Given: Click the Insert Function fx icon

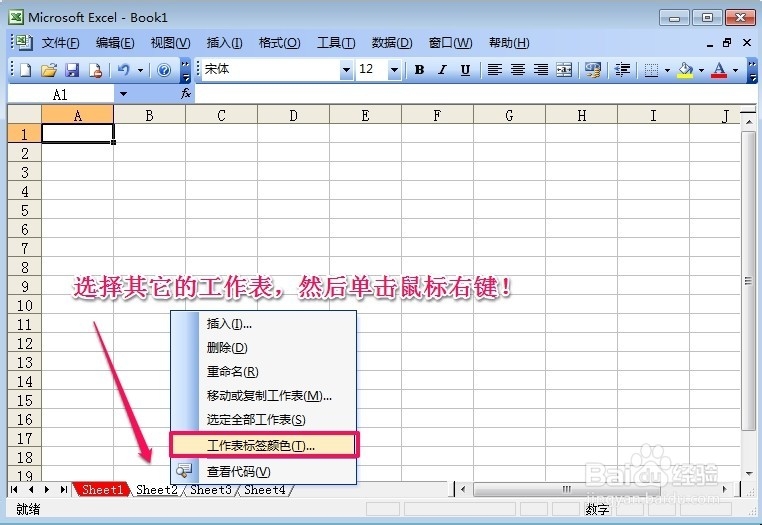Looking at the screenshot, I should 186,93.
